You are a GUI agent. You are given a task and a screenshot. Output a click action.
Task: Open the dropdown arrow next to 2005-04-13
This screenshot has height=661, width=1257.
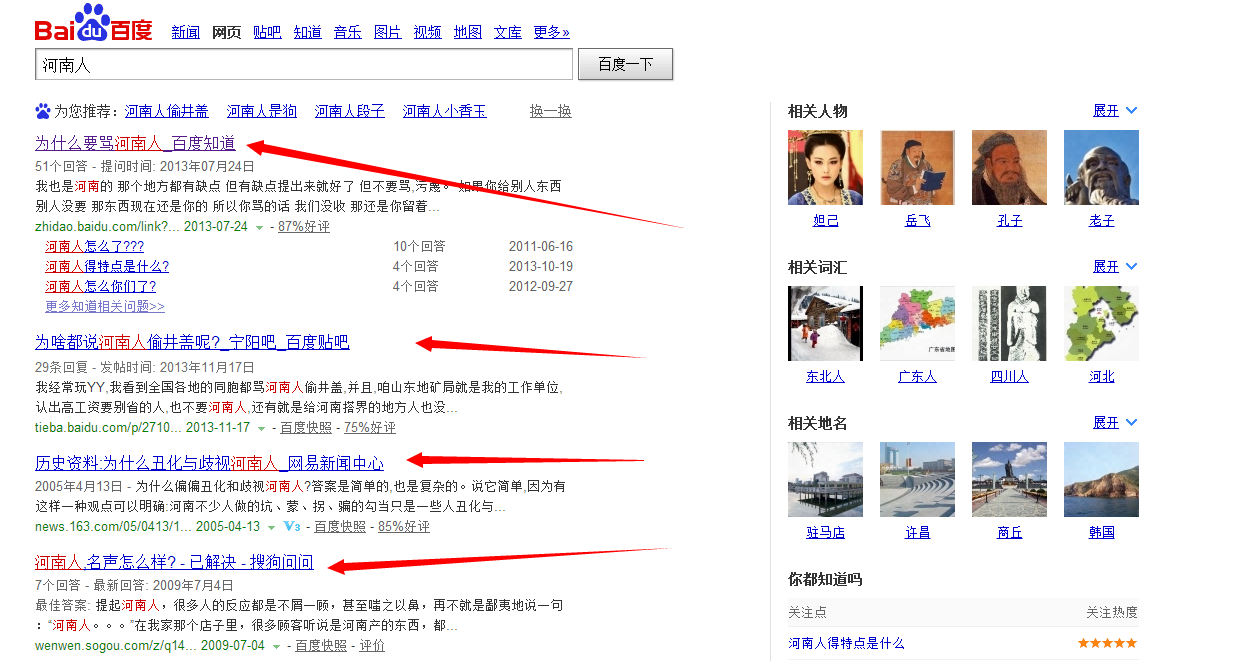pos(271,526)
